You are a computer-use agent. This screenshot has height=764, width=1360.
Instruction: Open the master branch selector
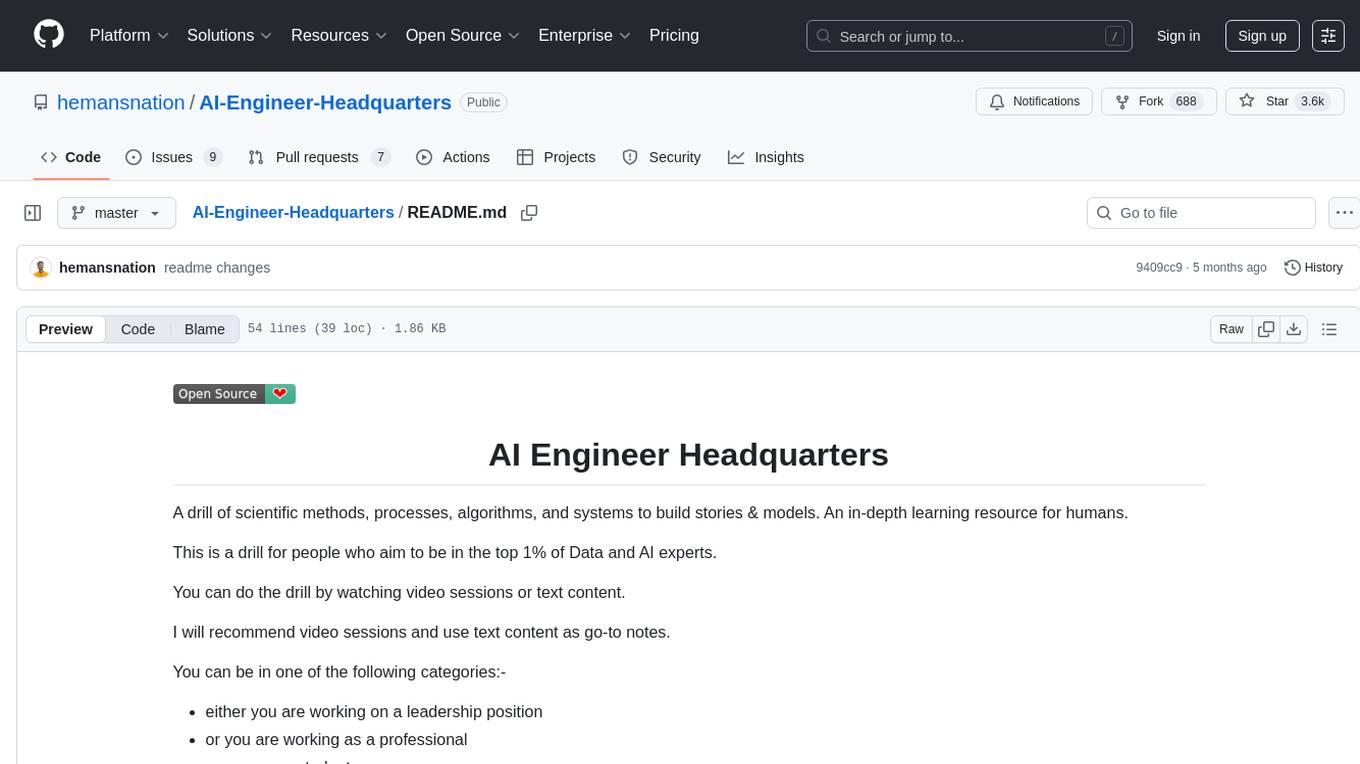[x=116, y=213]
